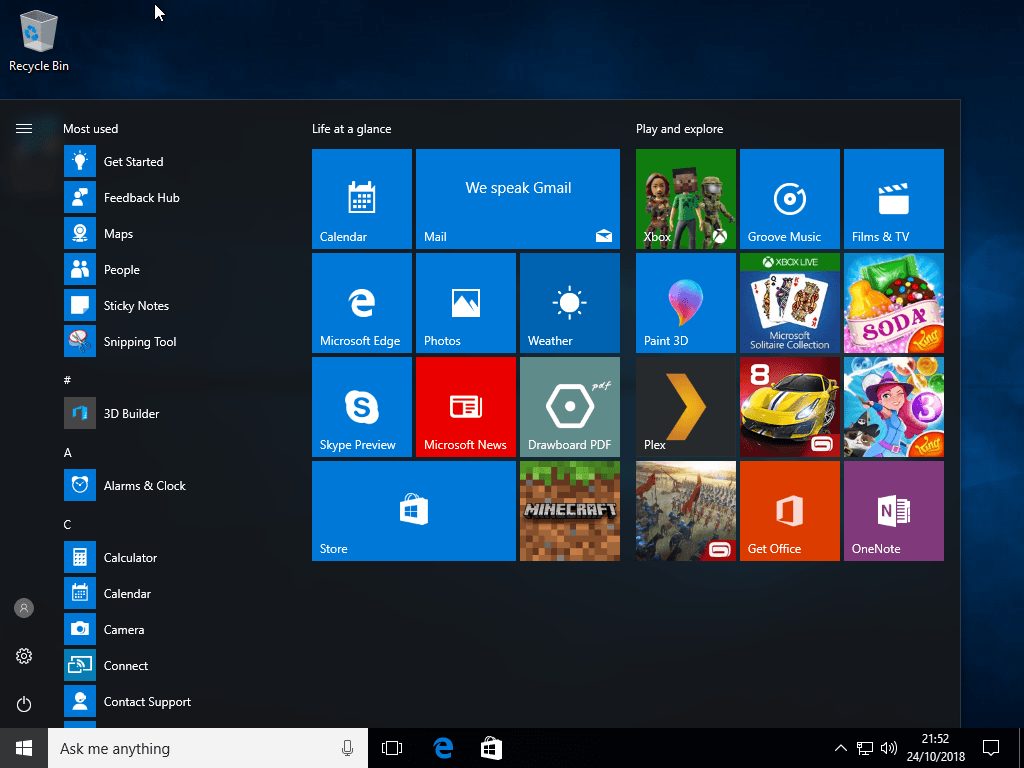1024x768 pixels.
Task: Select the letter A group header
Action: pyautogui.click(x=68, y=453)
